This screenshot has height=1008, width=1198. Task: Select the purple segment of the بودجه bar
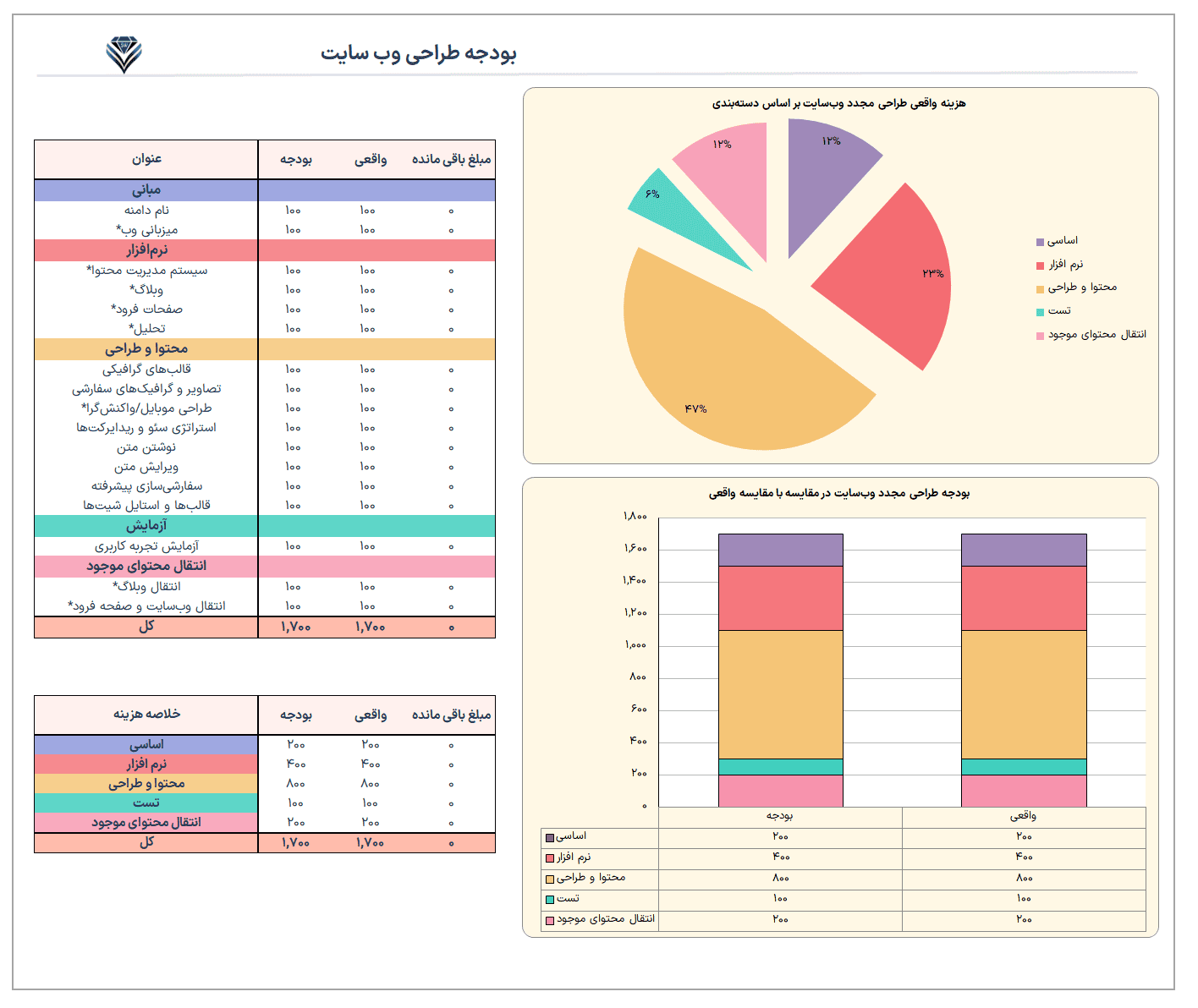tap(781, 550)
